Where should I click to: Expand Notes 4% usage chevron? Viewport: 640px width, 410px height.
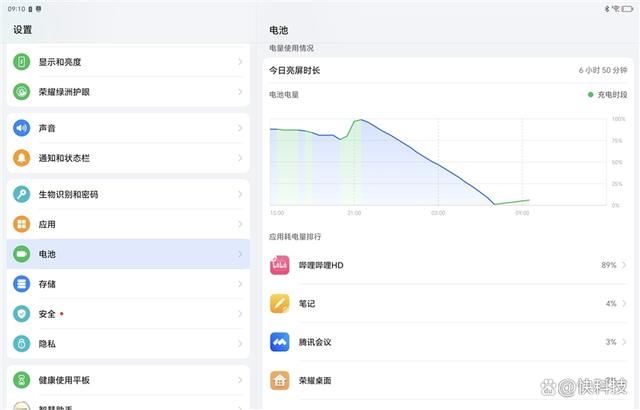[624, 303]
